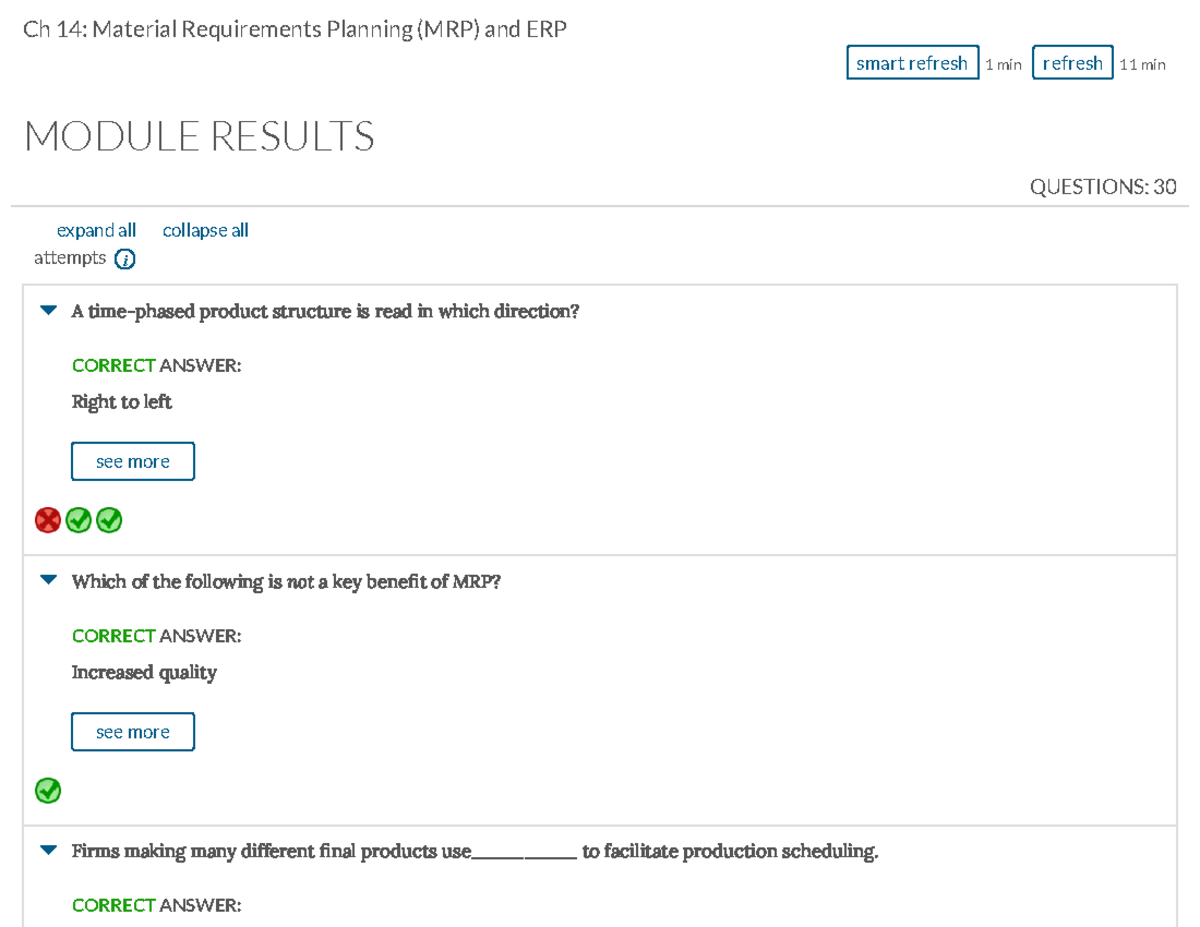Select the first green checkmark attempt icon

(x=78, y=520)
